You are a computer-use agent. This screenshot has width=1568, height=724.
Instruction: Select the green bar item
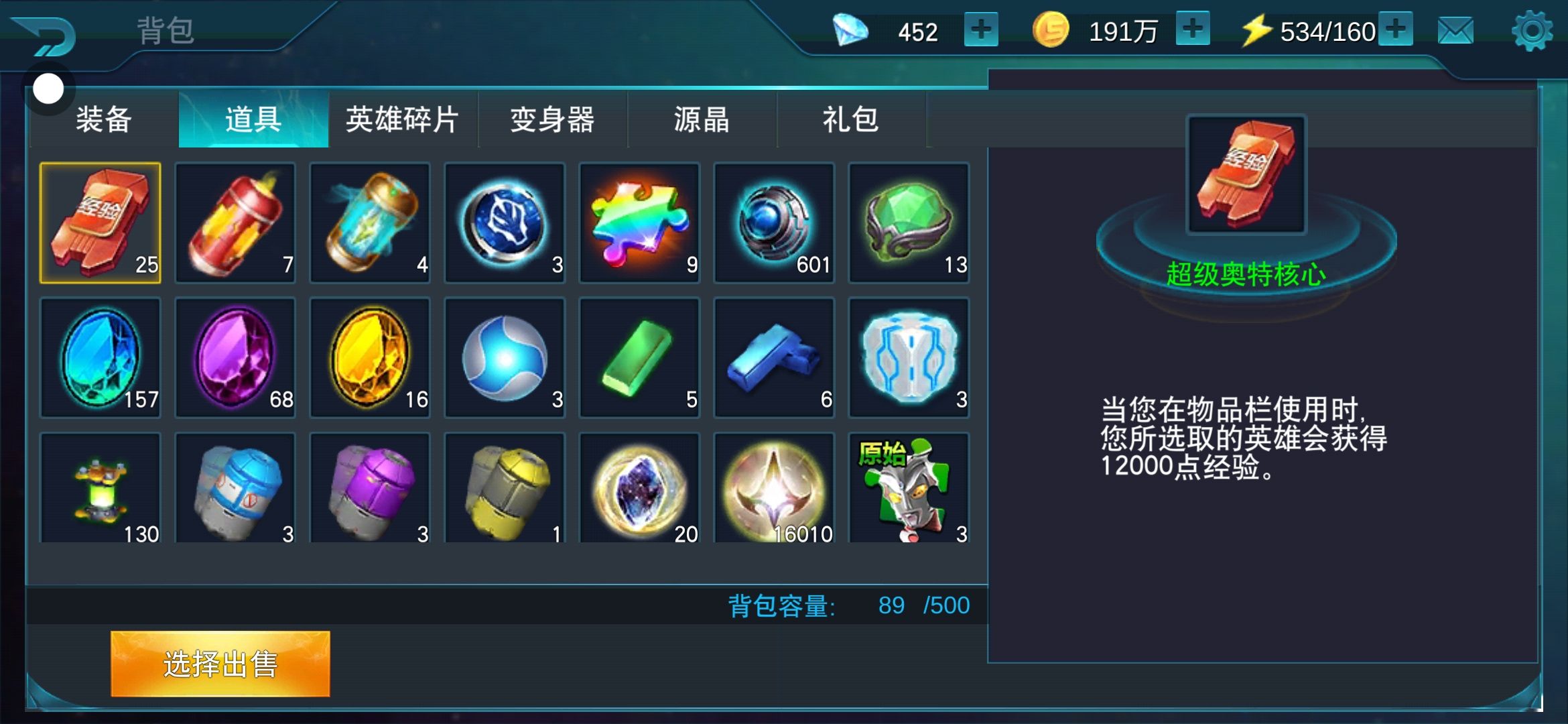click(639, 357)
